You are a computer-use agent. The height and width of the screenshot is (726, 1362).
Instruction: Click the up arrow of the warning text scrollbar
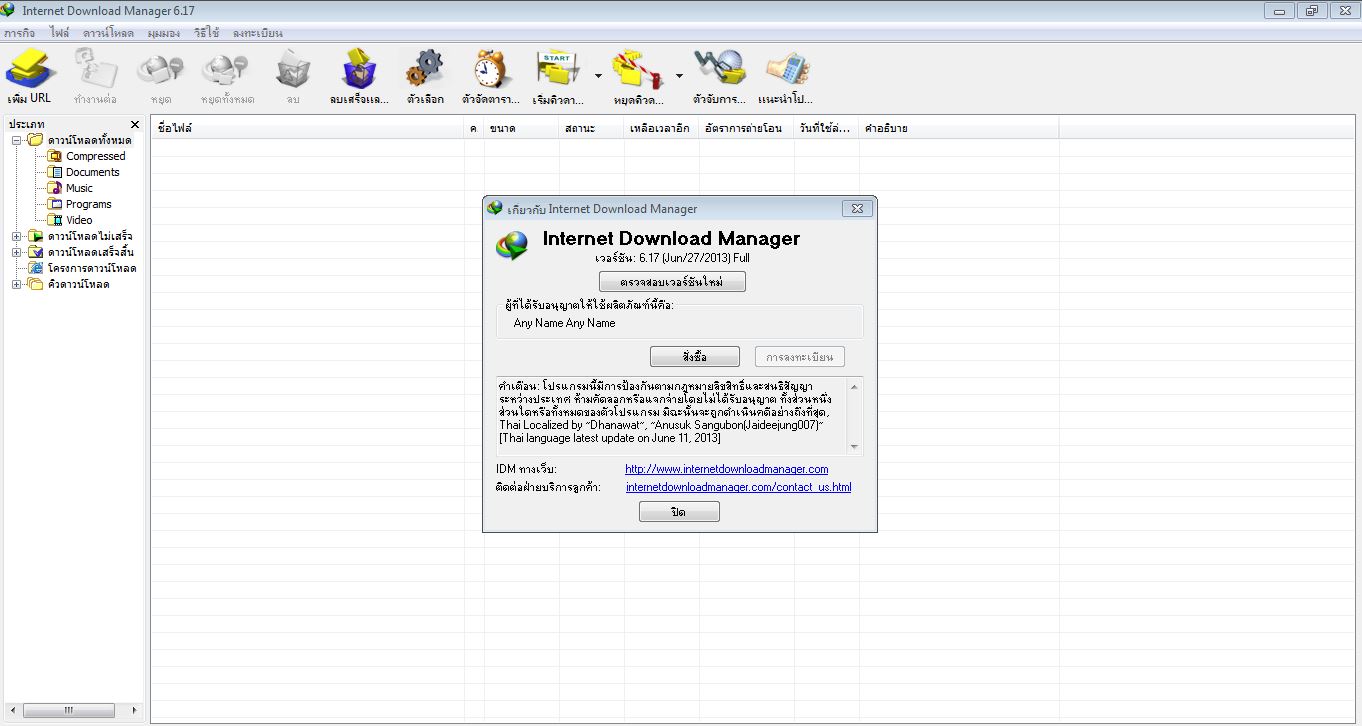click(854, 387)
